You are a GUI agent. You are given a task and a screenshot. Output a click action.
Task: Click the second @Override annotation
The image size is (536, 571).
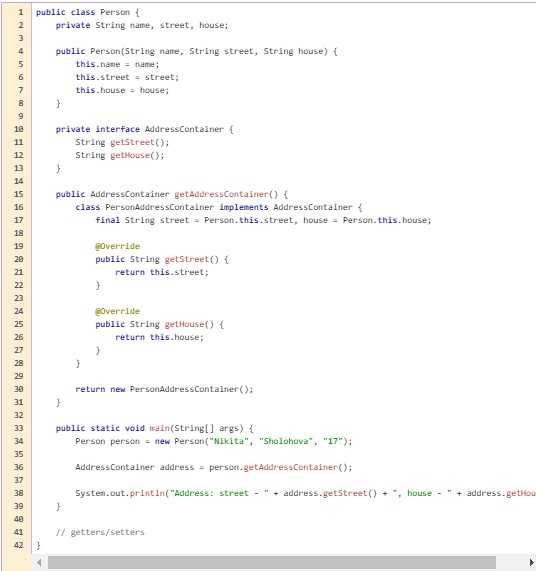(117, 311)
